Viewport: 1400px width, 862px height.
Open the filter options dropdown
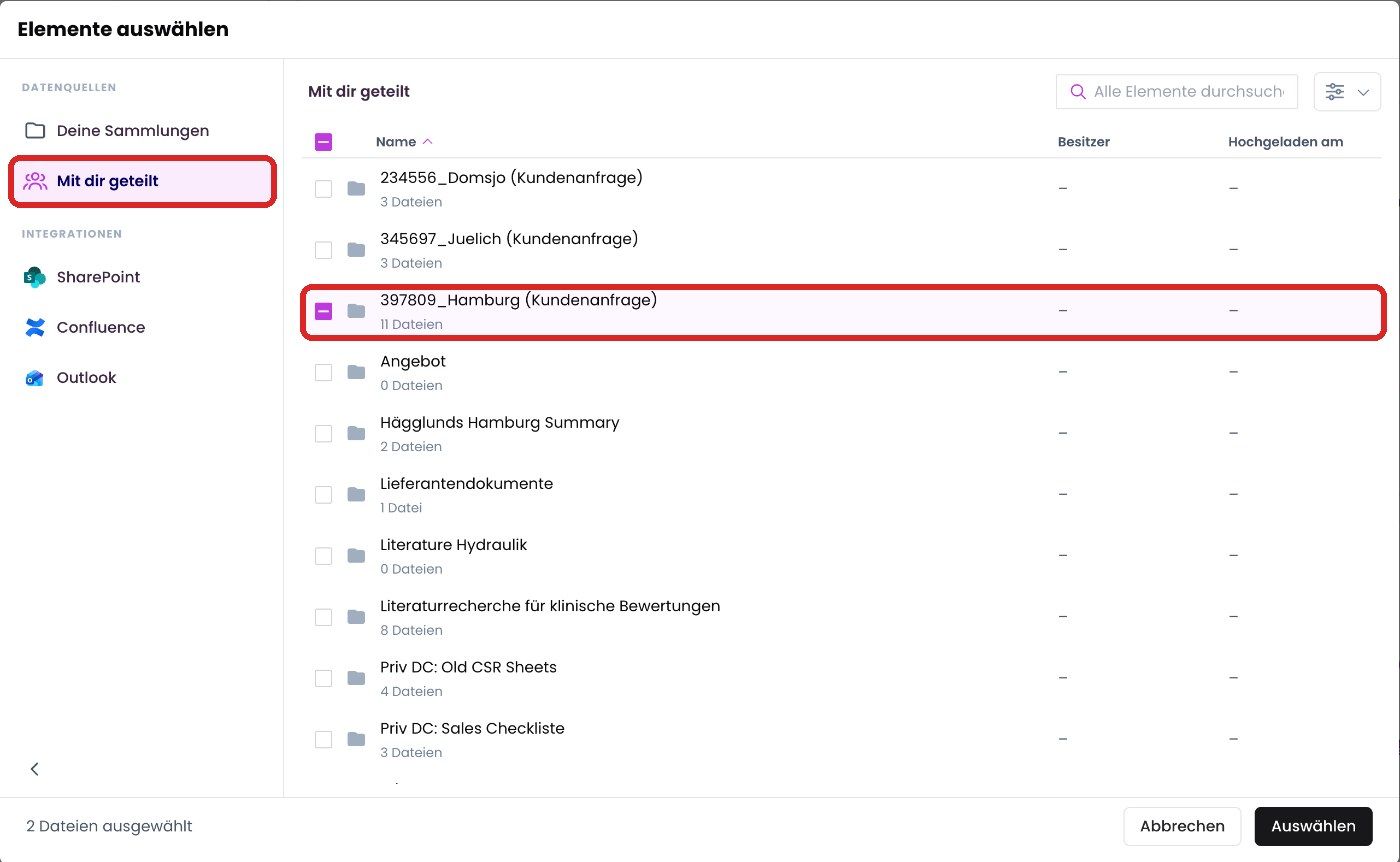pyautogui.click(x=1347, y=91)
